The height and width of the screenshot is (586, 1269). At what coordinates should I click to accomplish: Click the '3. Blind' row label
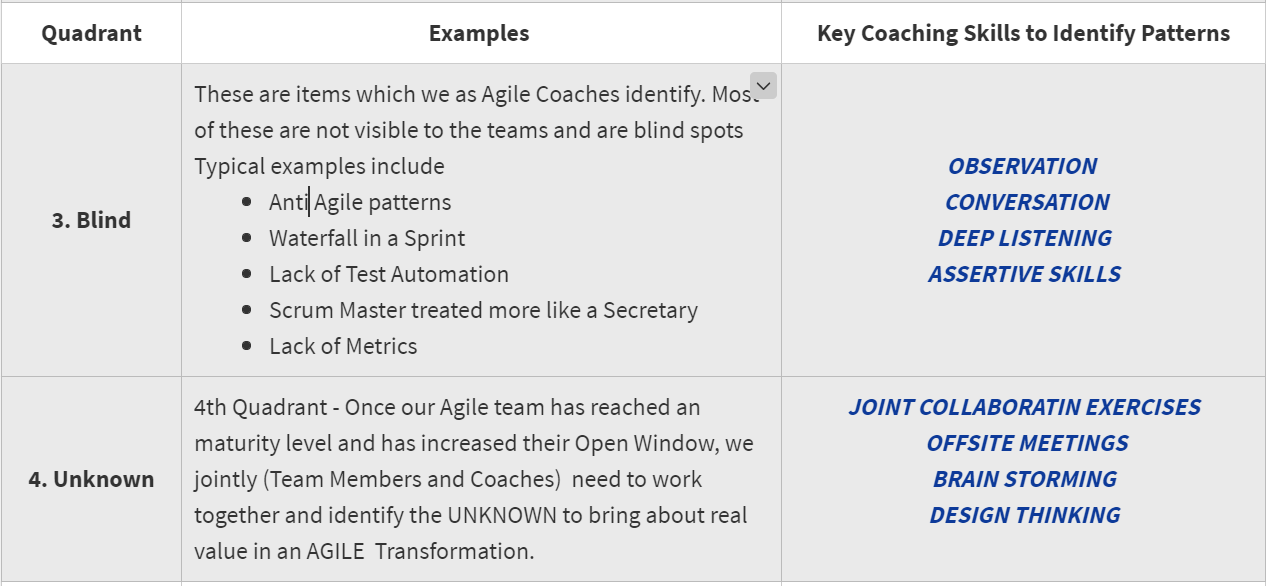tap(91, 220)
